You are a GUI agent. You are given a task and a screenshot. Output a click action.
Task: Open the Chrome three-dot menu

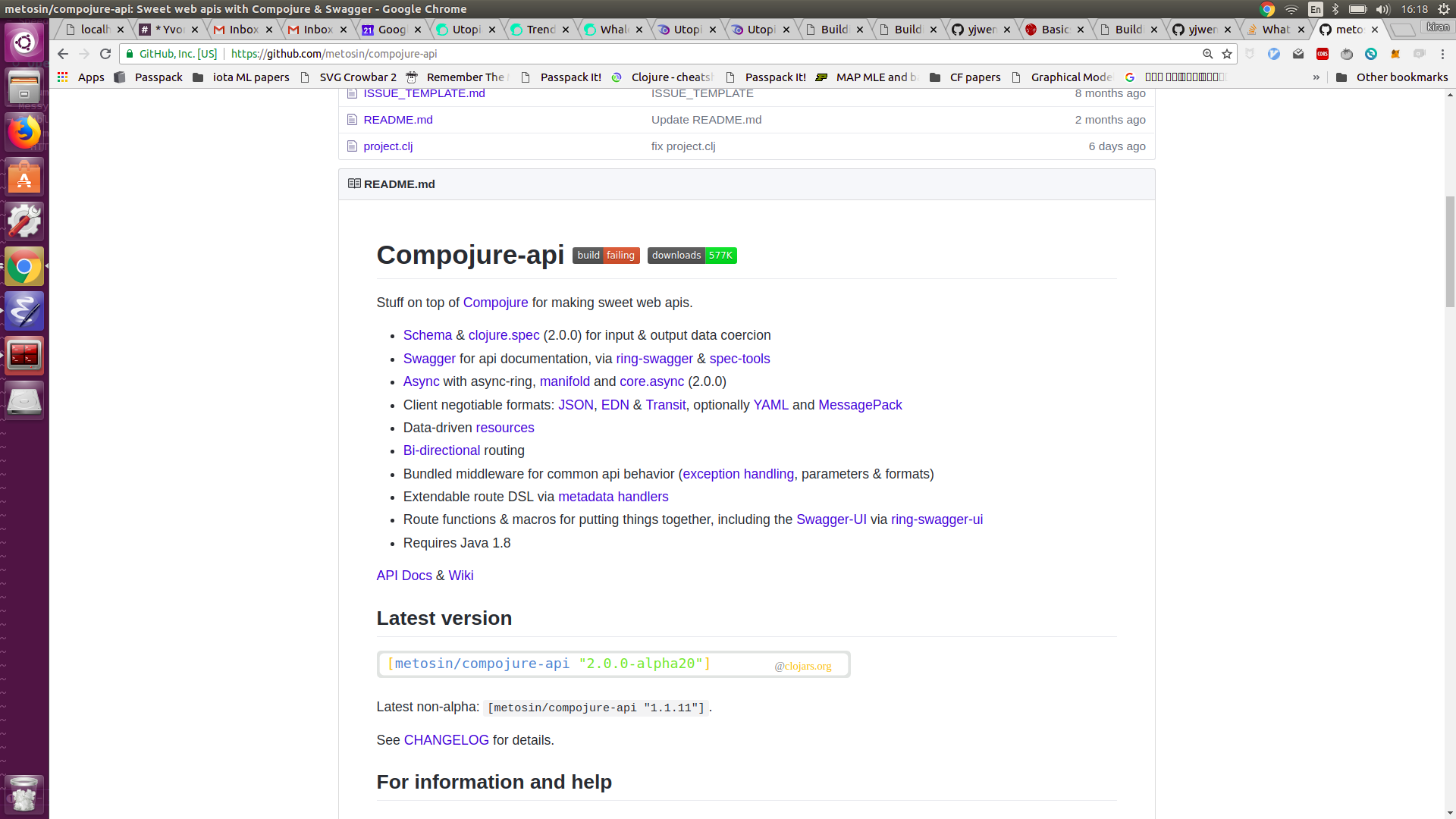tap(1443, 54)
